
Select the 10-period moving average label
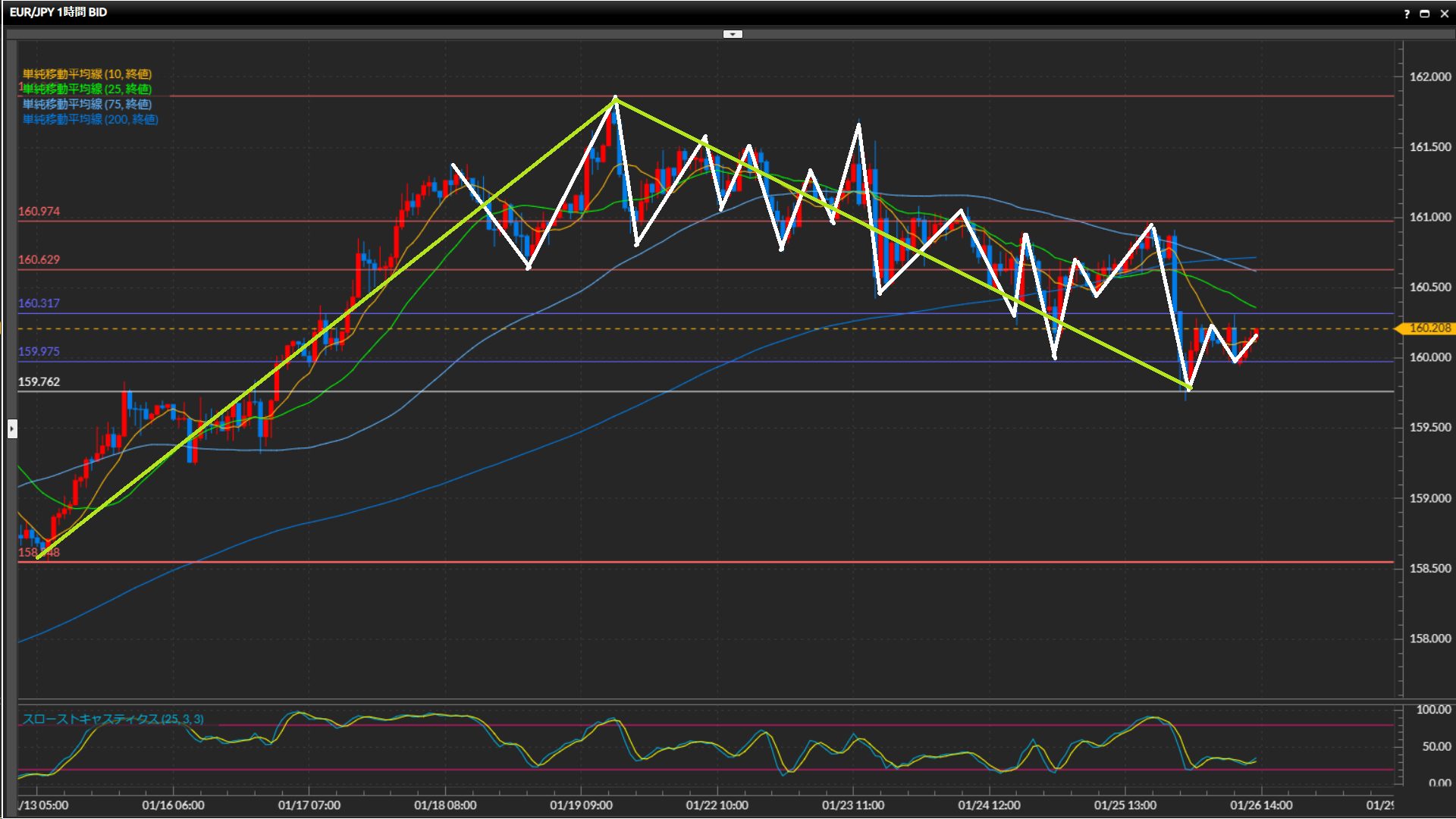(87, 74)
